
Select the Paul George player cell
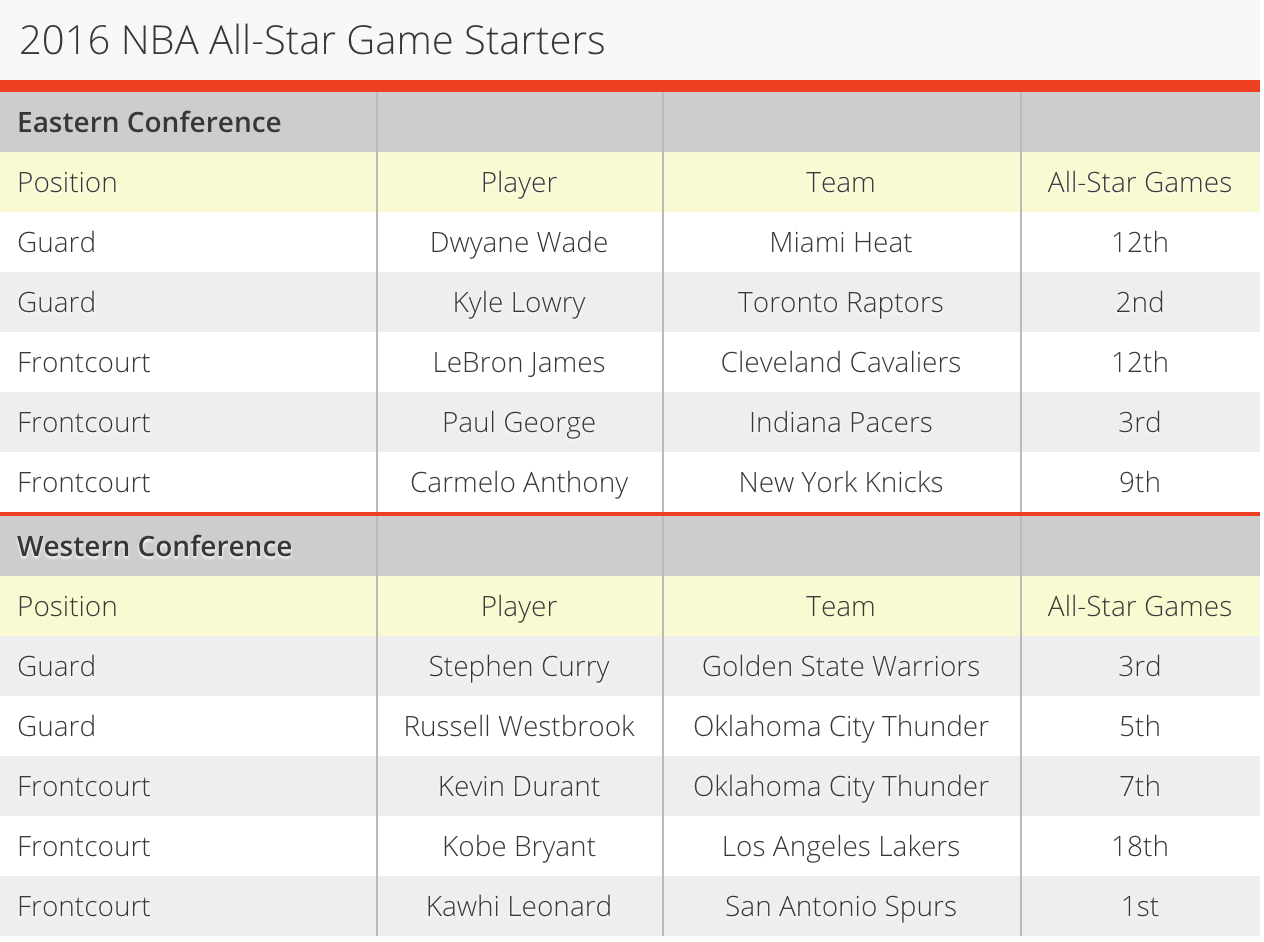[x=519, y=423]
